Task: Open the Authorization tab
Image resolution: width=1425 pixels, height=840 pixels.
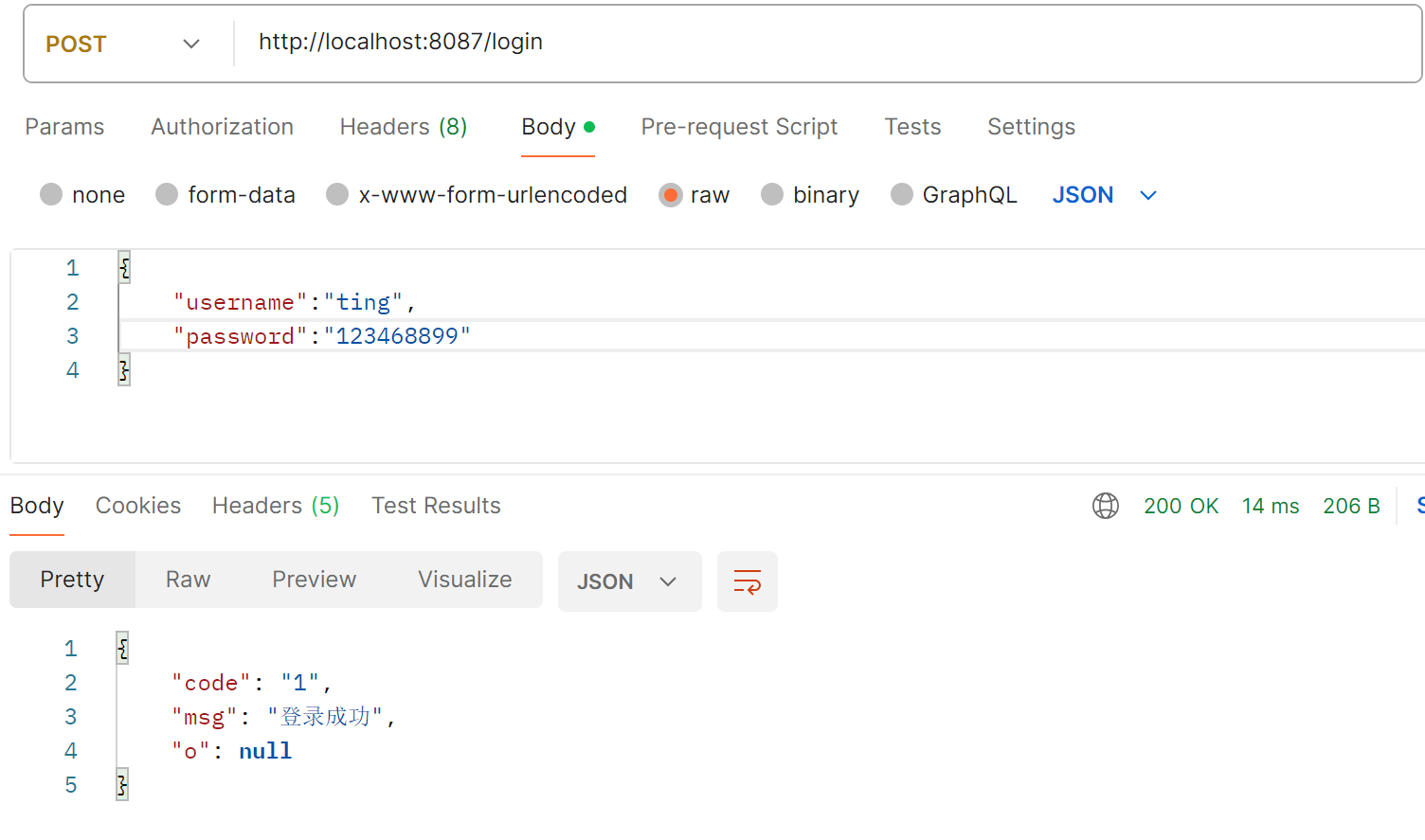Action: click(222, 127)
